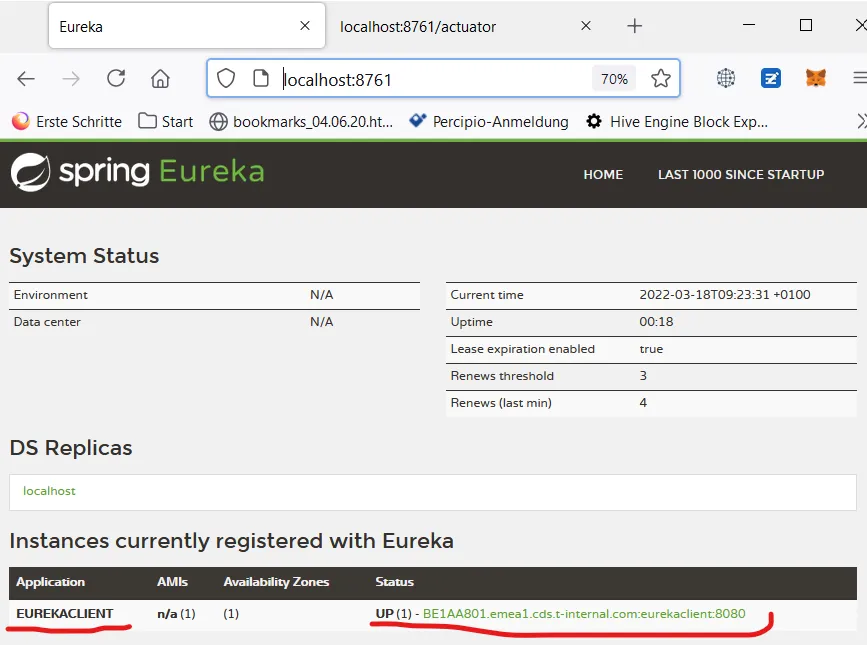
Task: Open a new tab with the plus button
Action: click(x=635, y=25)
